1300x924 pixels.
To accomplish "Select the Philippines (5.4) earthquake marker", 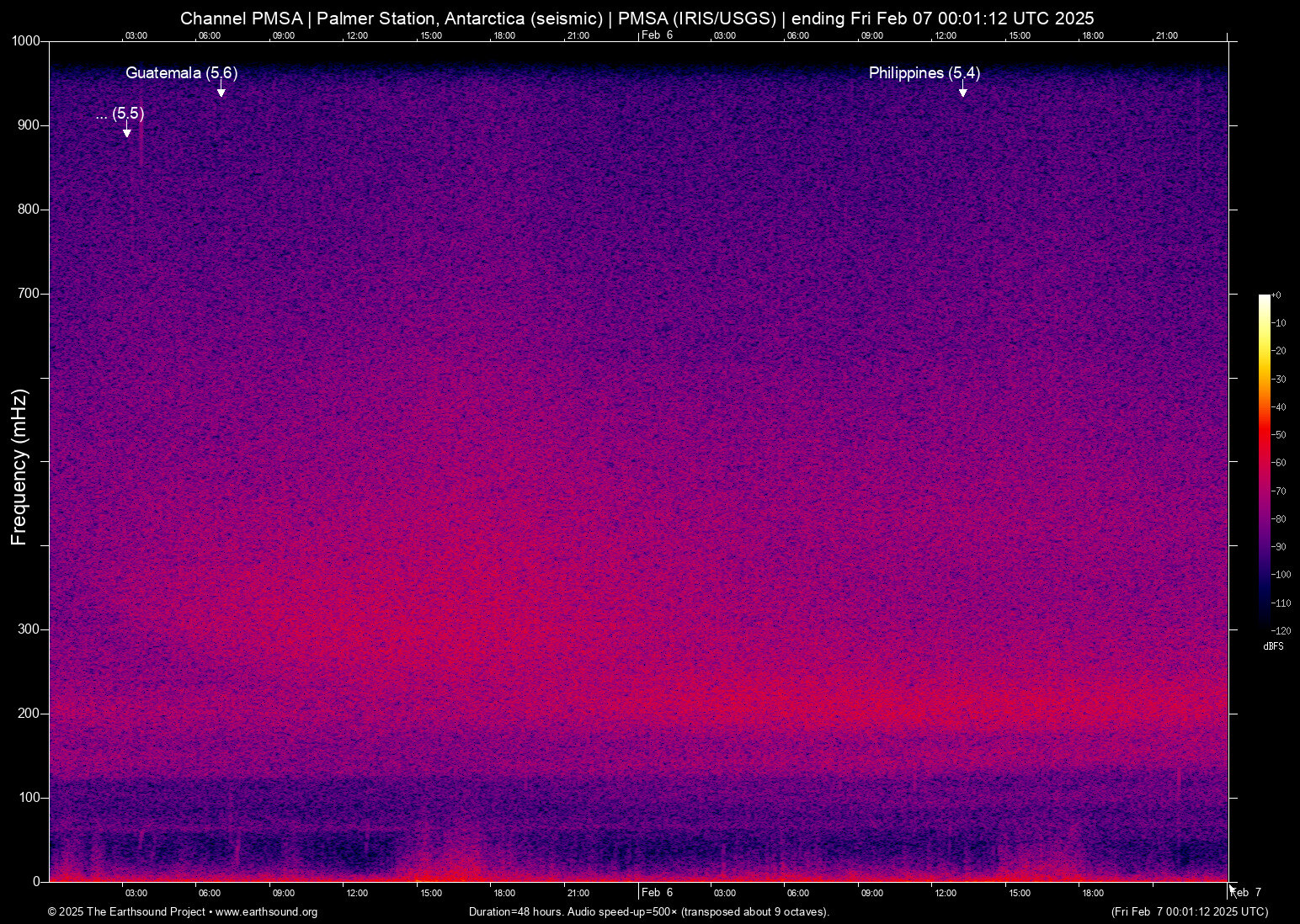I will coord(924,73).
